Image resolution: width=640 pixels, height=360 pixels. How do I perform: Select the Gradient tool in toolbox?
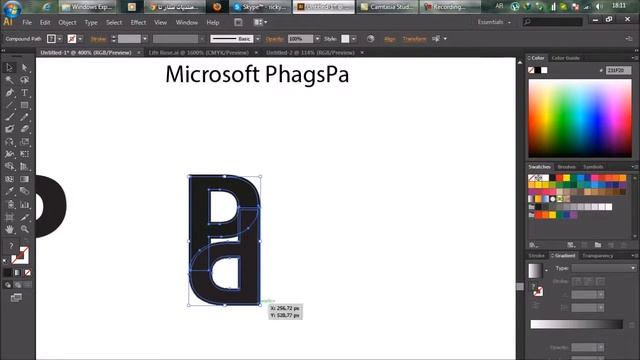pyautogui.click(x=24, y=179)
